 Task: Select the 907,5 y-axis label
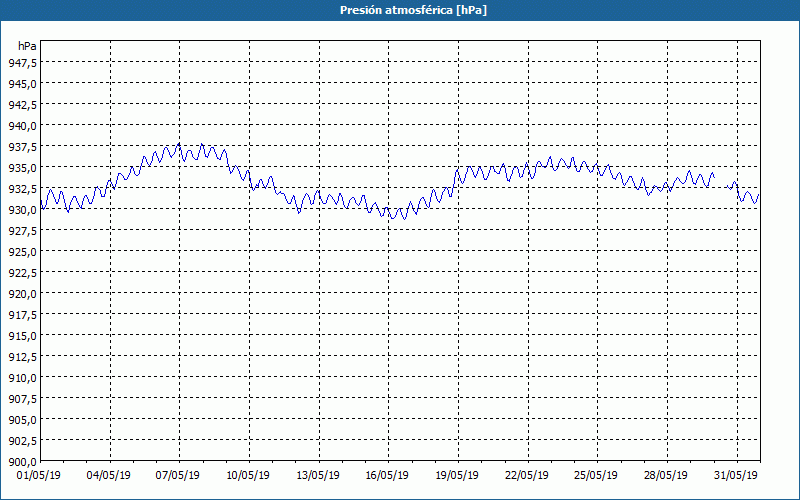[23, 398]
